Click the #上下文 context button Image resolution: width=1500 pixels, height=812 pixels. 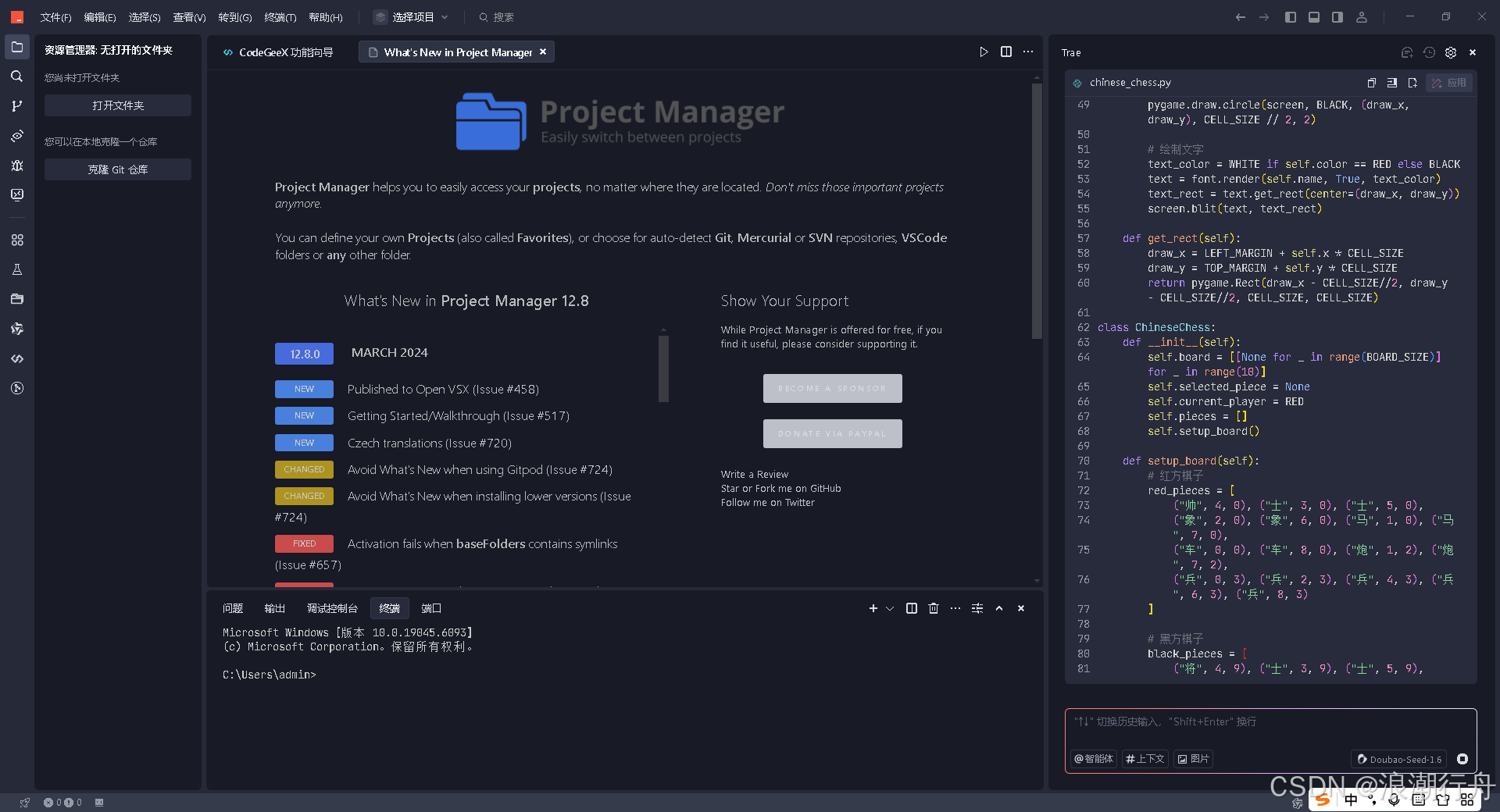click(x=1145, y=759)
